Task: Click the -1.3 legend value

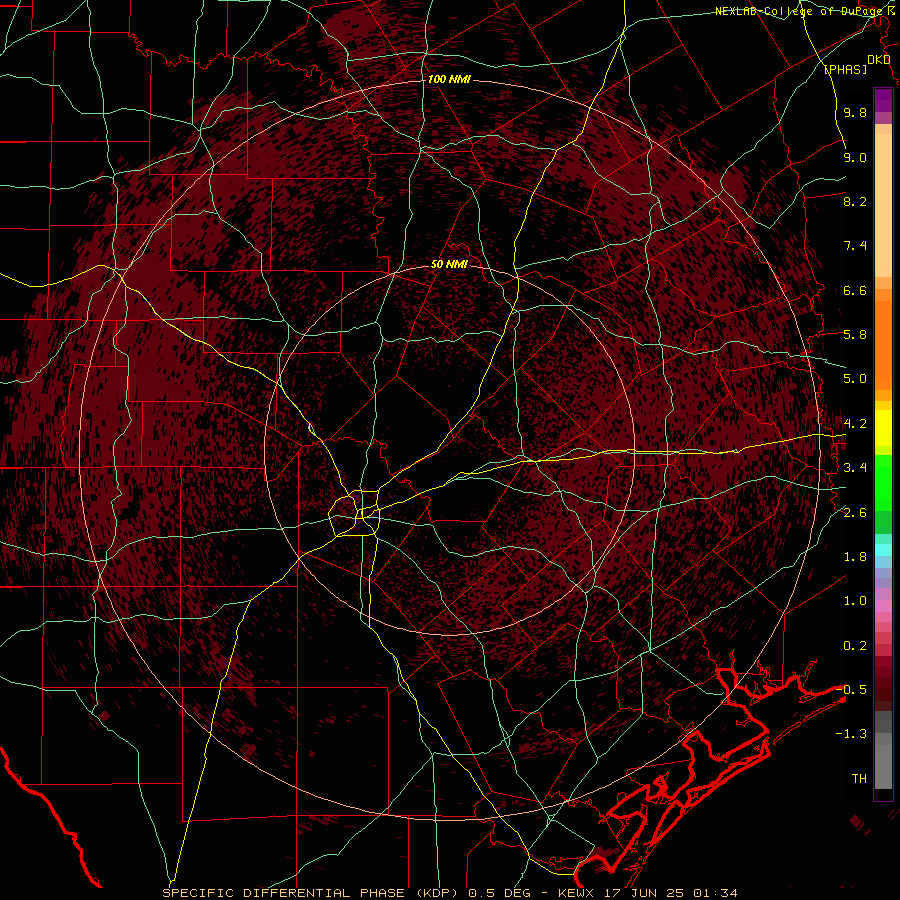Action: click(851, 734)
